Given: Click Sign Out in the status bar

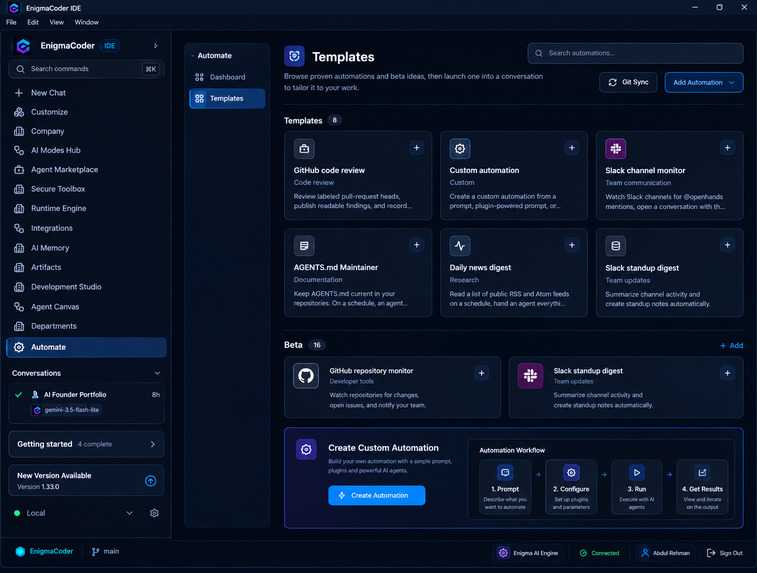Looking at the screenshot, I should pos(725,553).
